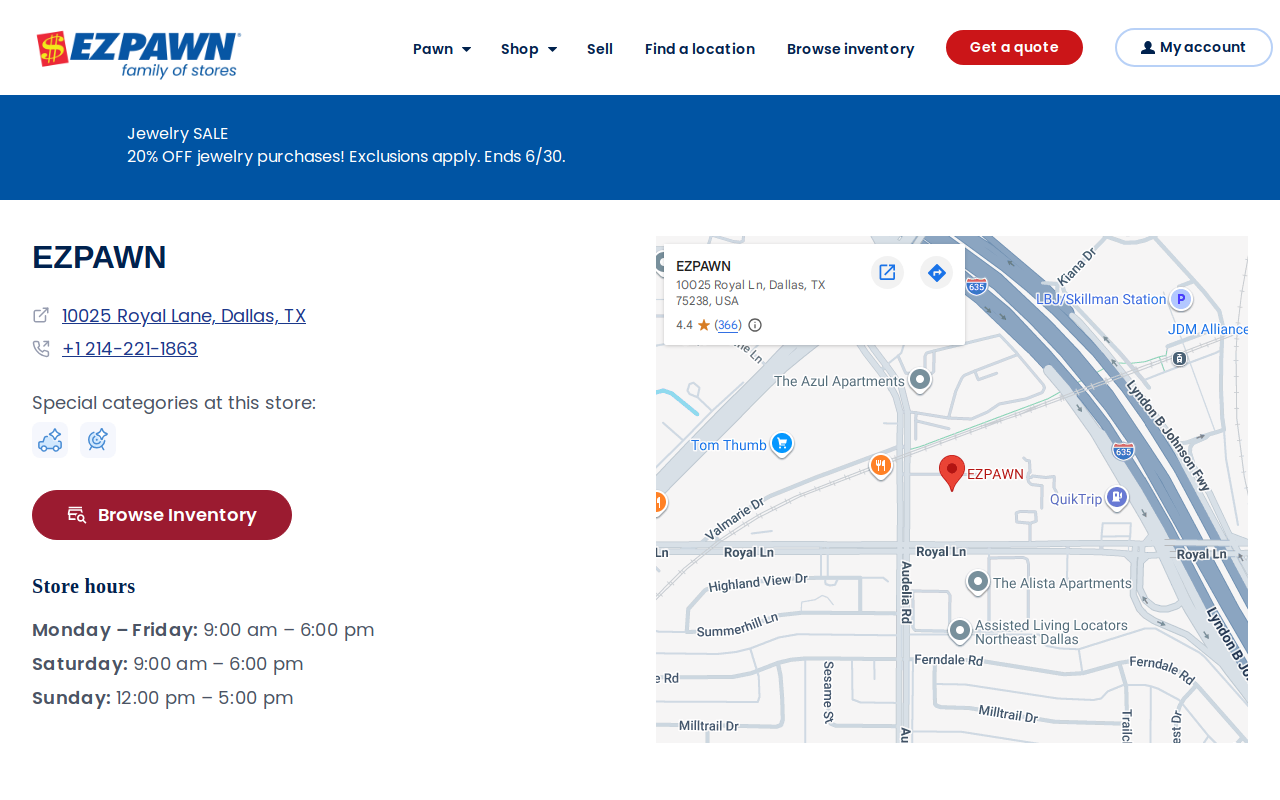
Task: Expand the Pawn dropdown menu
Action: click(442, 49)
